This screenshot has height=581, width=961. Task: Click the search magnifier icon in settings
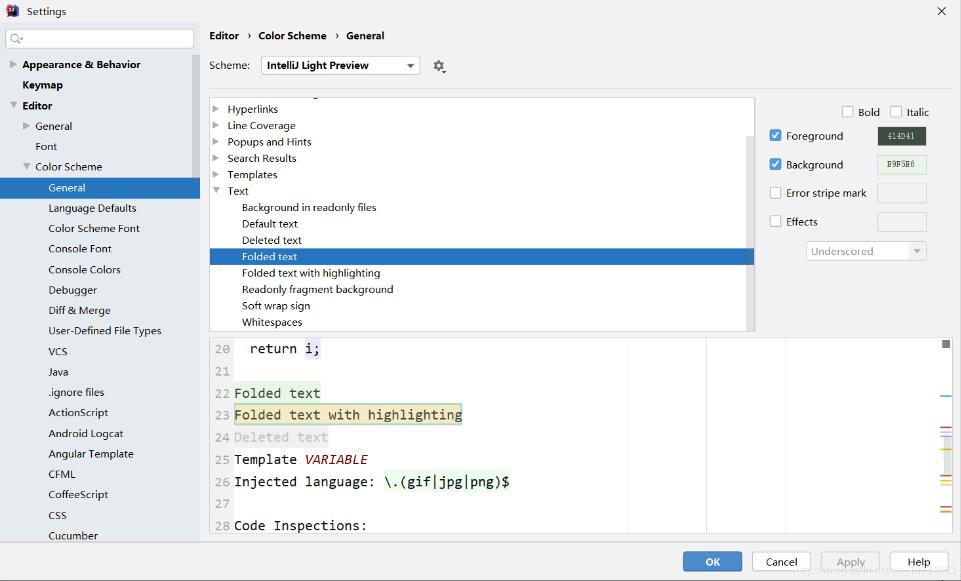pyautogui.click(x=16, y=39)
